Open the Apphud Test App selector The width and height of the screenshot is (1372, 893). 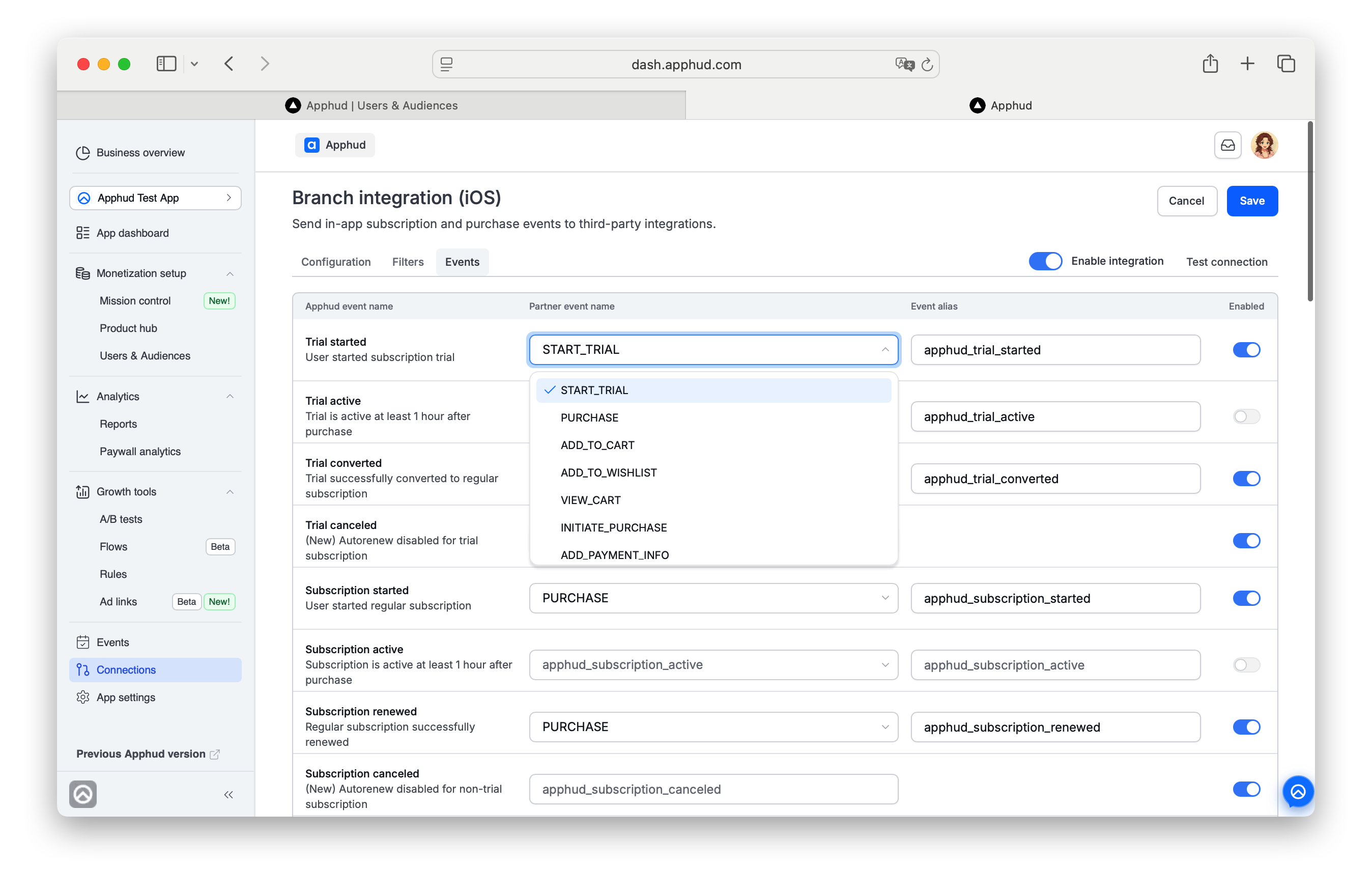[x=155, y=198]
